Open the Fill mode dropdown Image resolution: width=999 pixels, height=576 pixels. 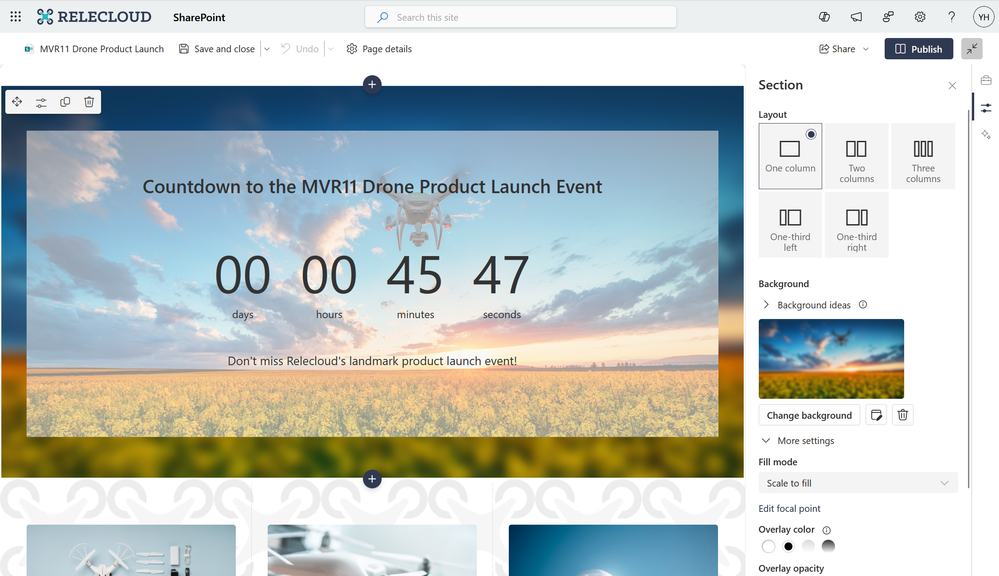858,483
